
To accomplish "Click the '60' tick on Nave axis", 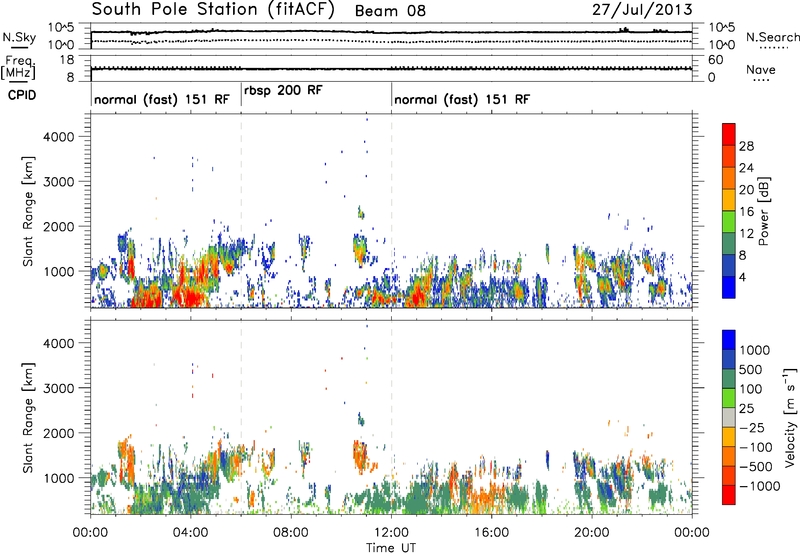I will [x=715, y=60].
